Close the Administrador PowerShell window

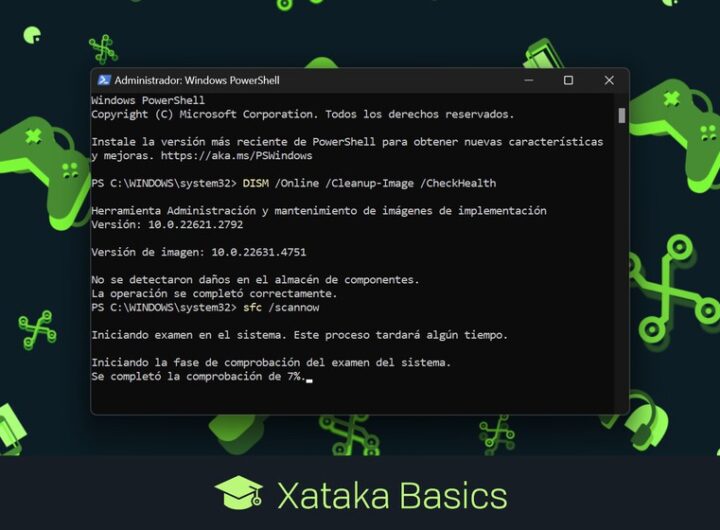608,80
